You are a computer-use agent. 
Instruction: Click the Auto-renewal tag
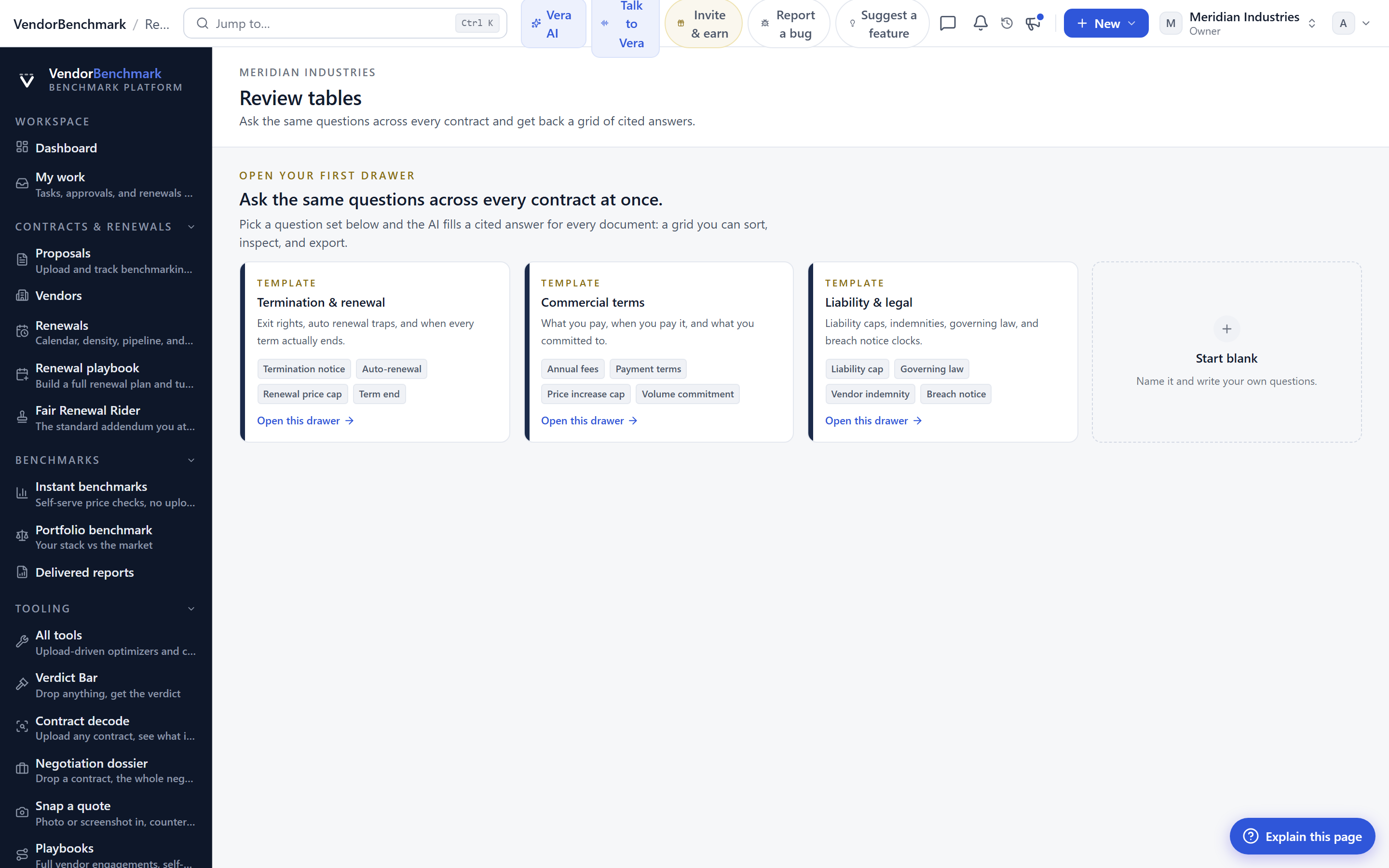click(392, 368)
